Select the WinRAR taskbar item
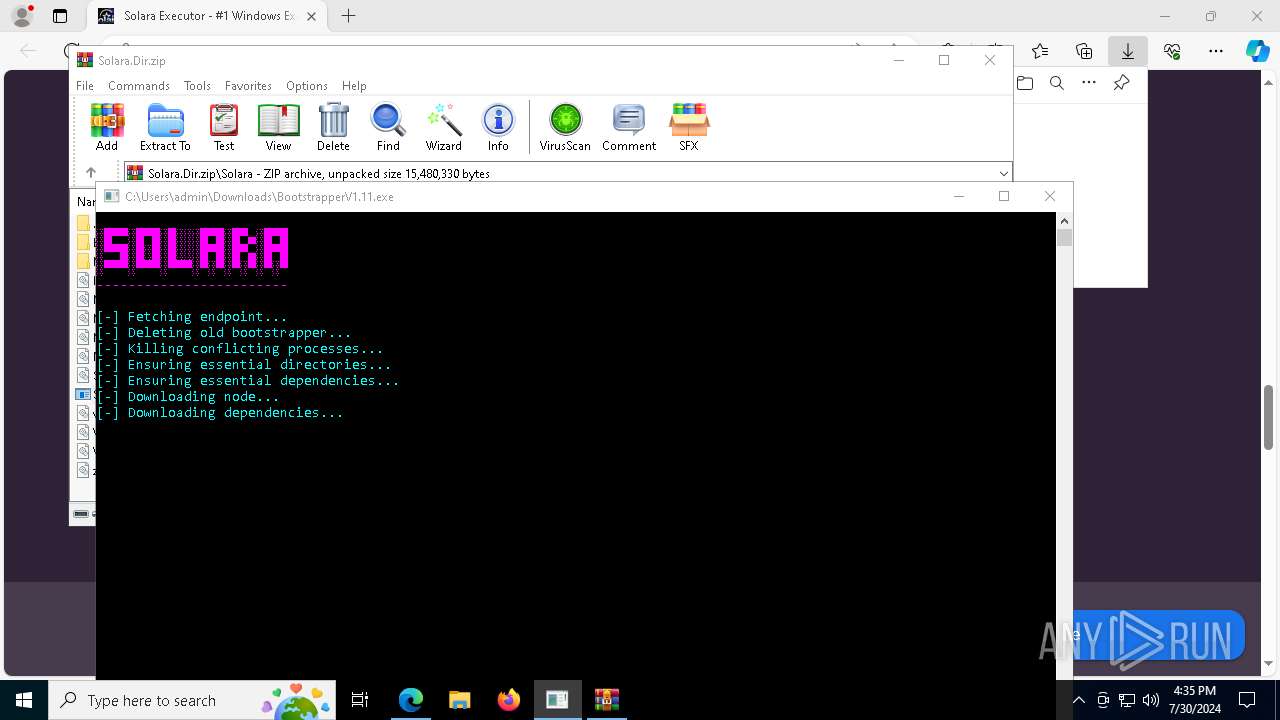This screenshot has width=1280, height=720. pyautogui.click(x=607, y=700)
